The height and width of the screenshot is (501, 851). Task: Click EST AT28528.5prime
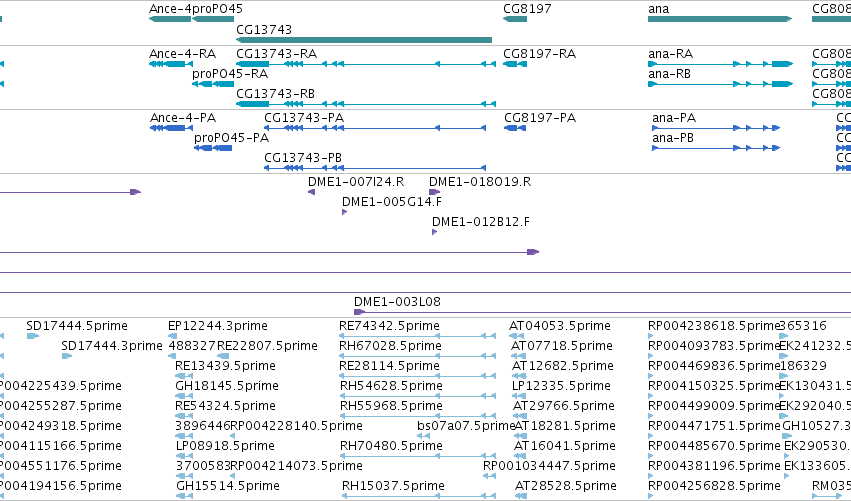pyautogui.click(x=522, y=496)
